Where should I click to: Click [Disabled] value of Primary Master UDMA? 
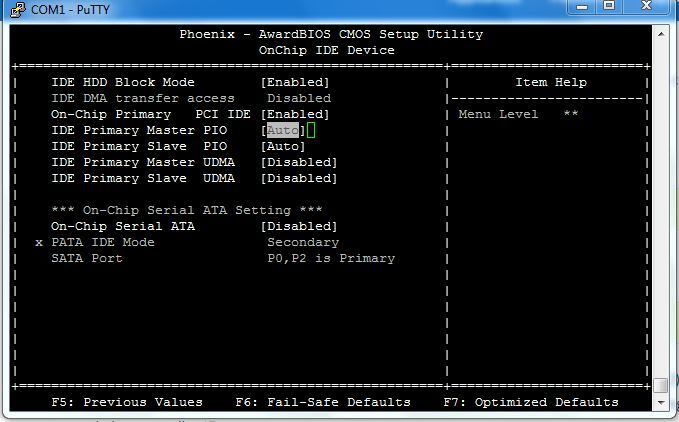pos(299,162)
